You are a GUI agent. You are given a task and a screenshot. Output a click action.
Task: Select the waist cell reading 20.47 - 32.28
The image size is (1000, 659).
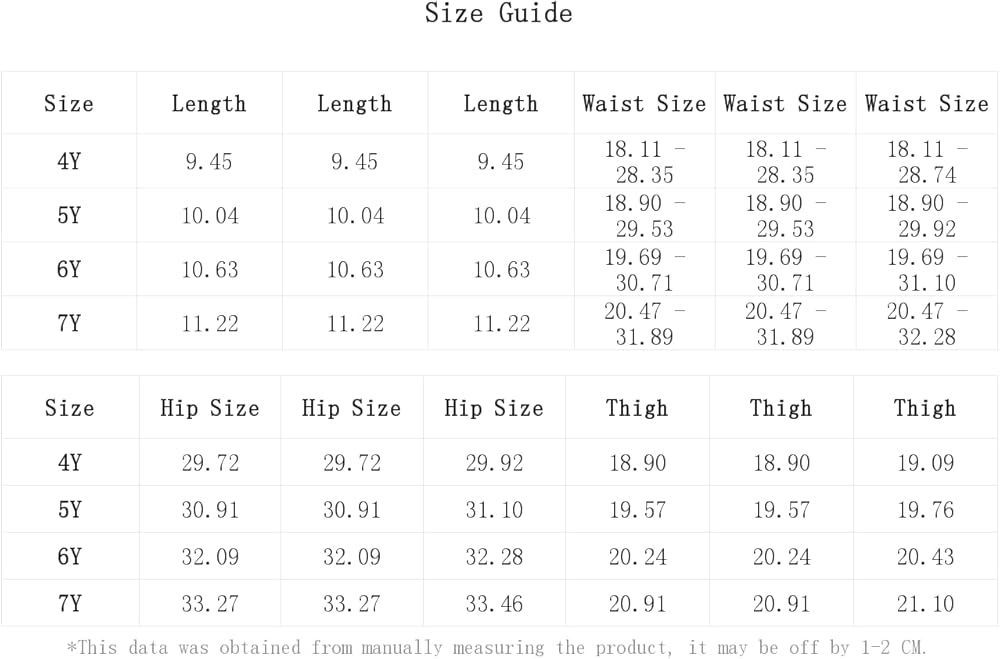[927, 324]
